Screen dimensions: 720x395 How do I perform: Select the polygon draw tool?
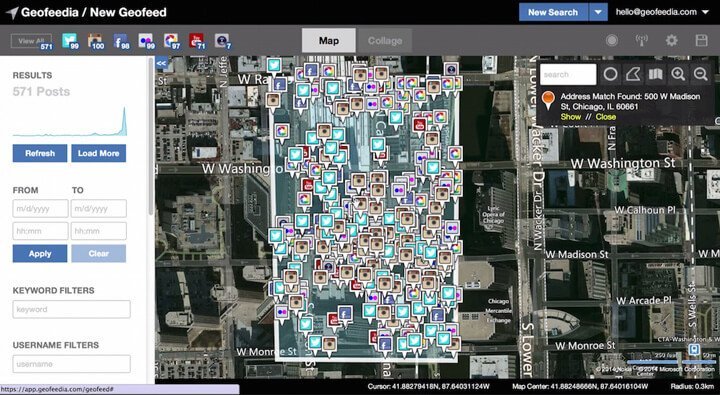pos(633,74)
